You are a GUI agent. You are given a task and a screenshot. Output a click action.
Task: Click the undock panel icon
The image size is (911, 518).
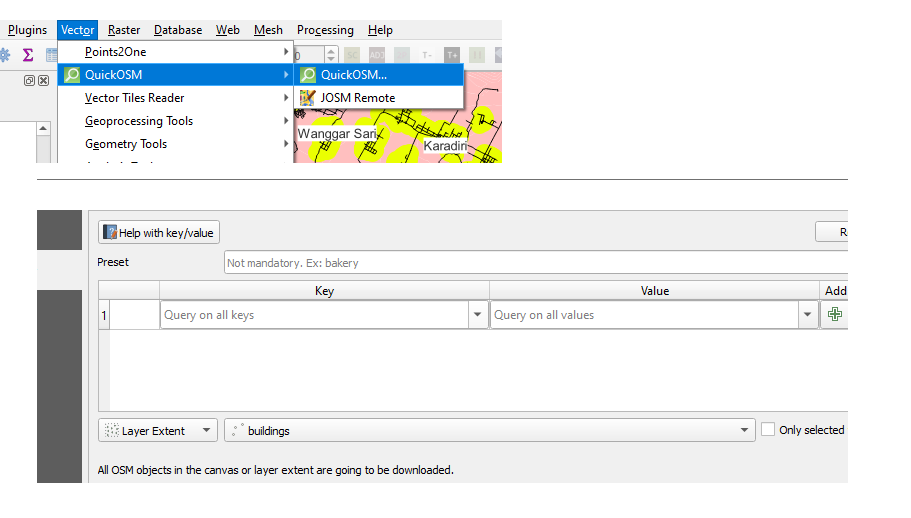29,81
